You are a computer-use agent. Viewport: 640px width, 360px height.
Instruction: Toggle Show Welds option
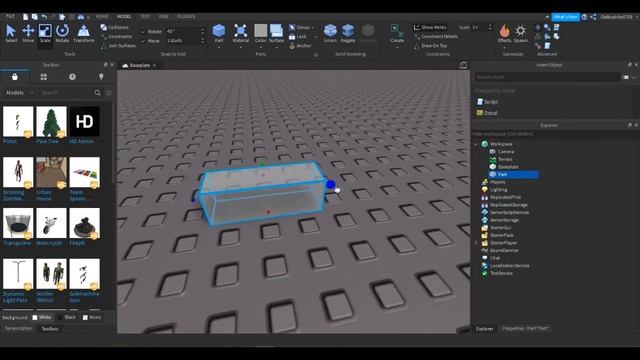coord(430,27)
